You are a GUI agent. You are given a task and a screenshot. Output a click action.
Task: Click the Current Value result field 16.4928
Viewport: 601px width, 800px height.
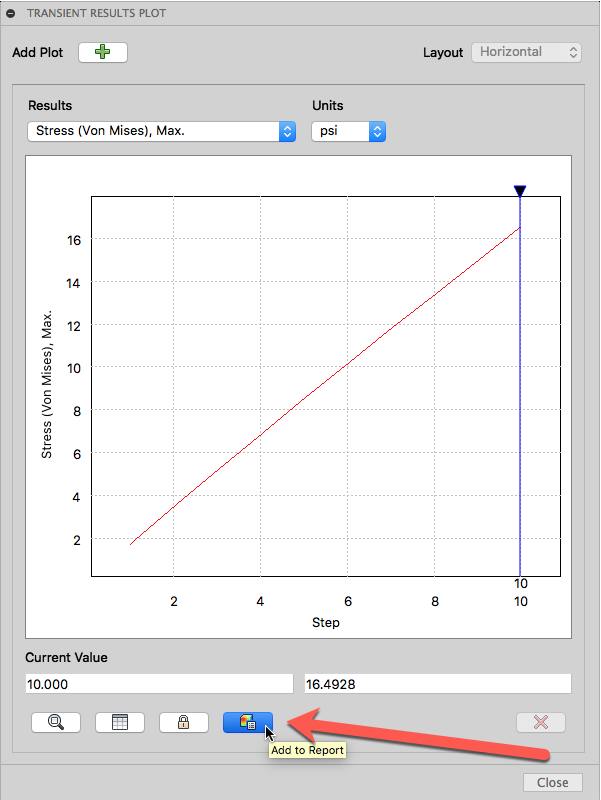tap(438, 684)
